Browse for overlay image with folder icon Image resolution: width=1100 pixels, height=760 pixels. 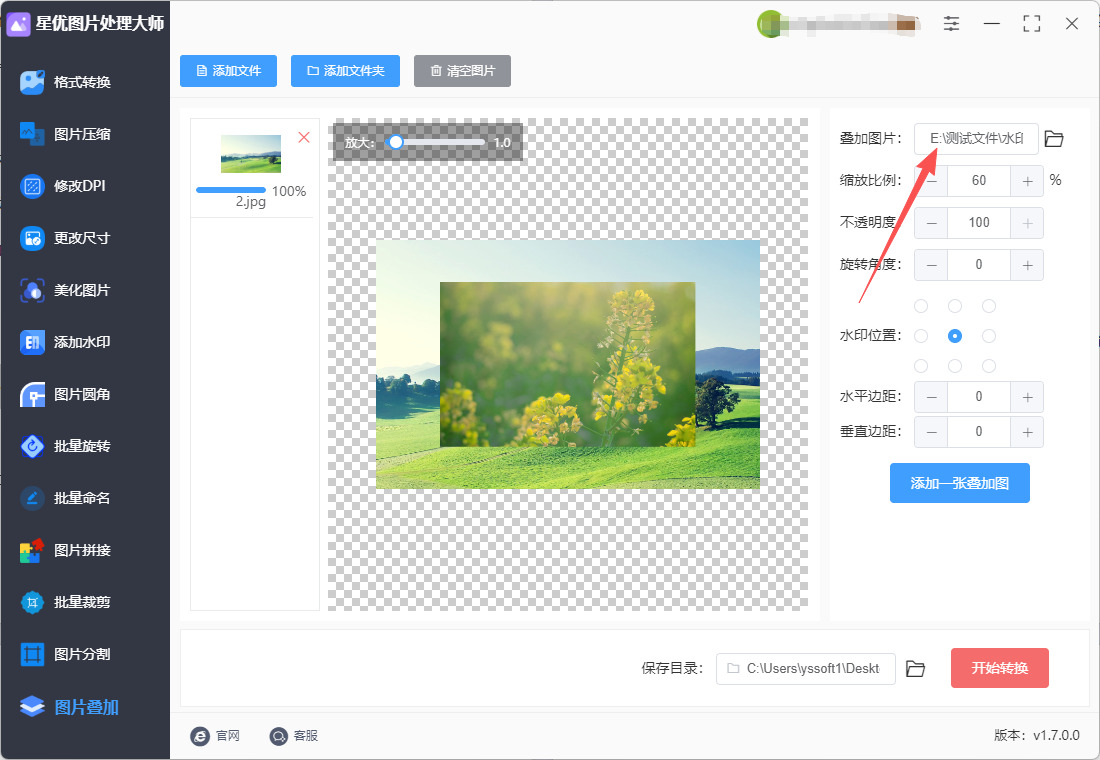point(1054,139)
